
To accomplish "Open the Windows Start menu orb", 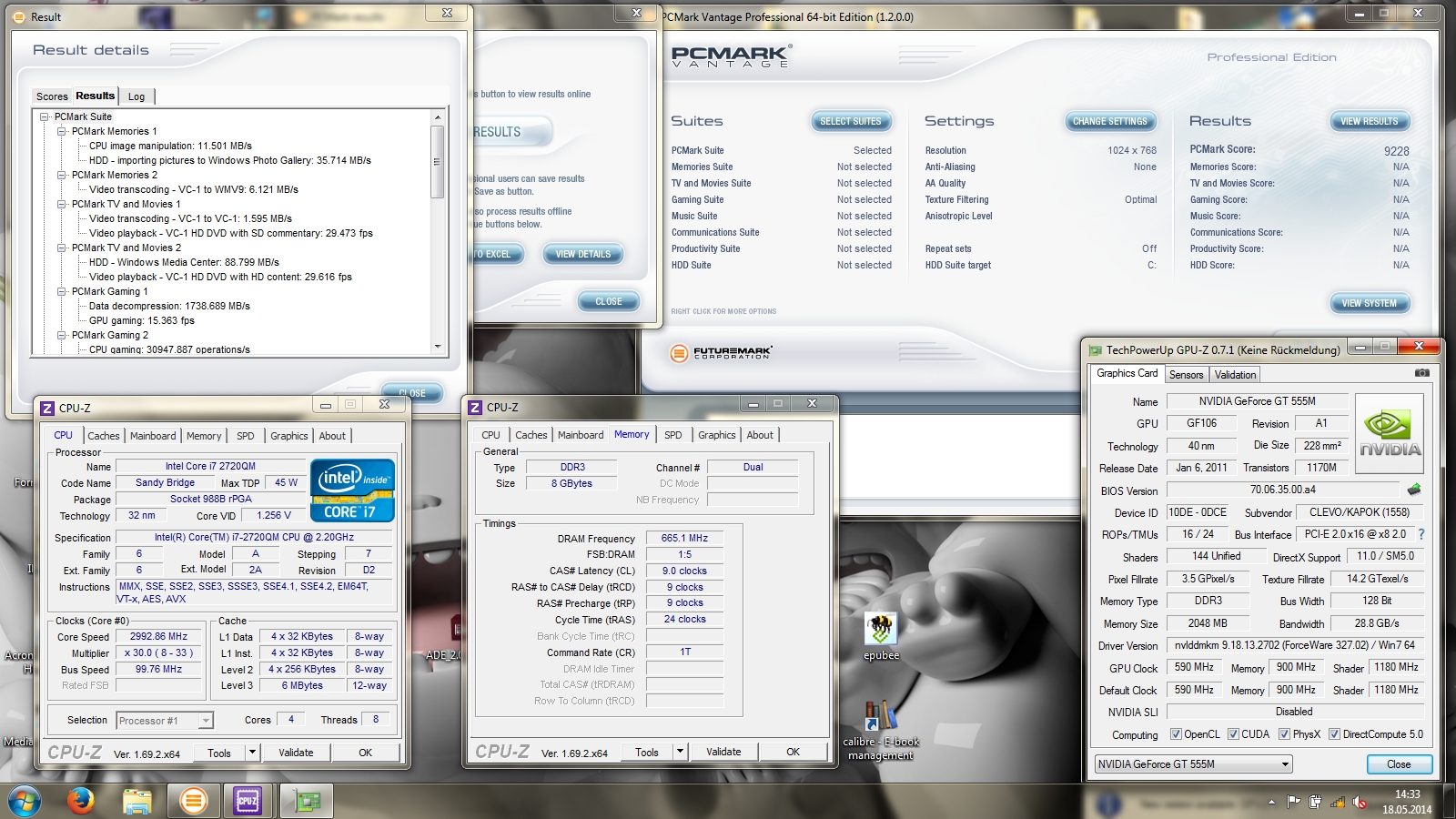I will (25, 801).
